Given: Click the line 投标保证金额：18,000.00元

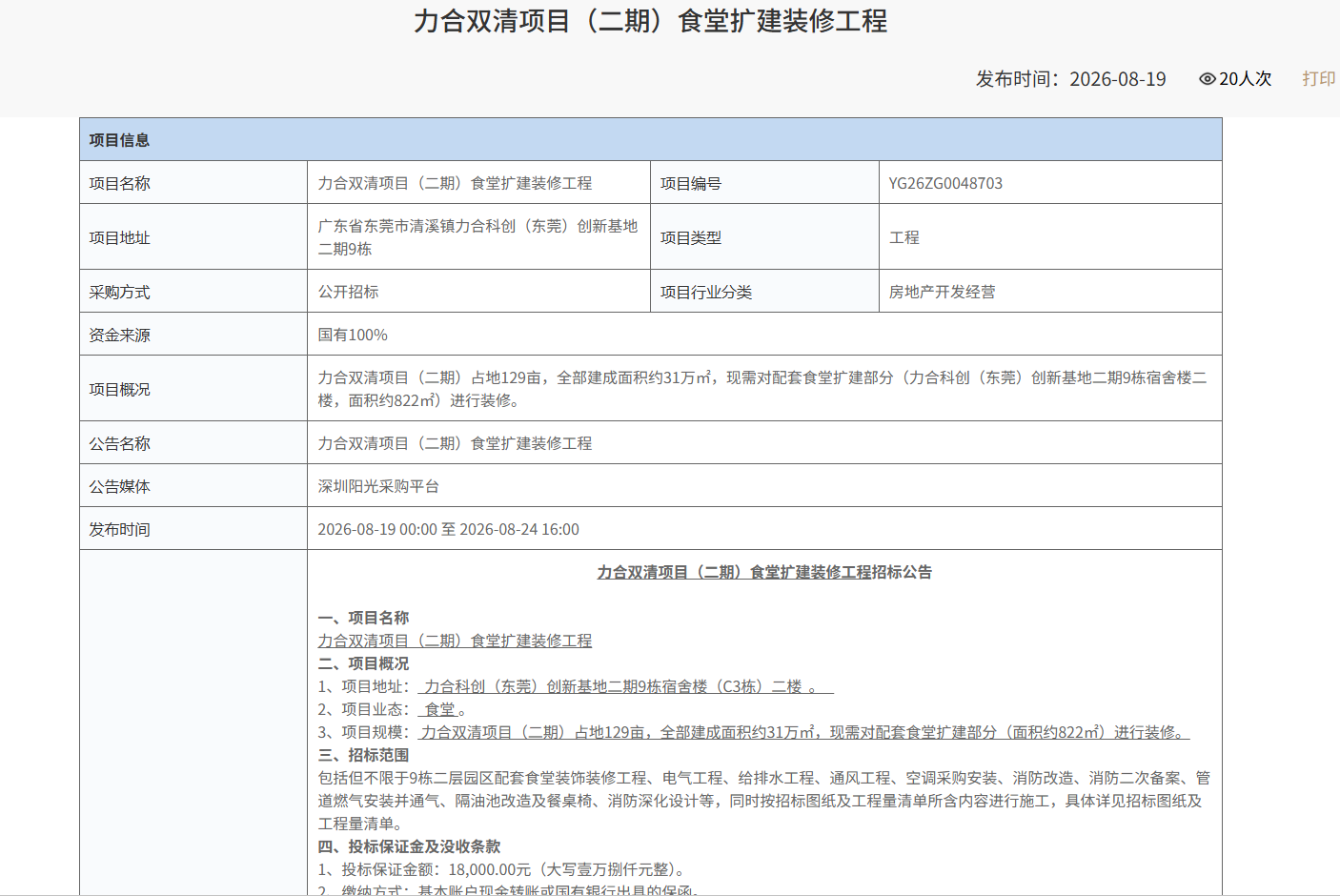Looking at the screenshot, I should pyautogui.click(x=501, y=869).
